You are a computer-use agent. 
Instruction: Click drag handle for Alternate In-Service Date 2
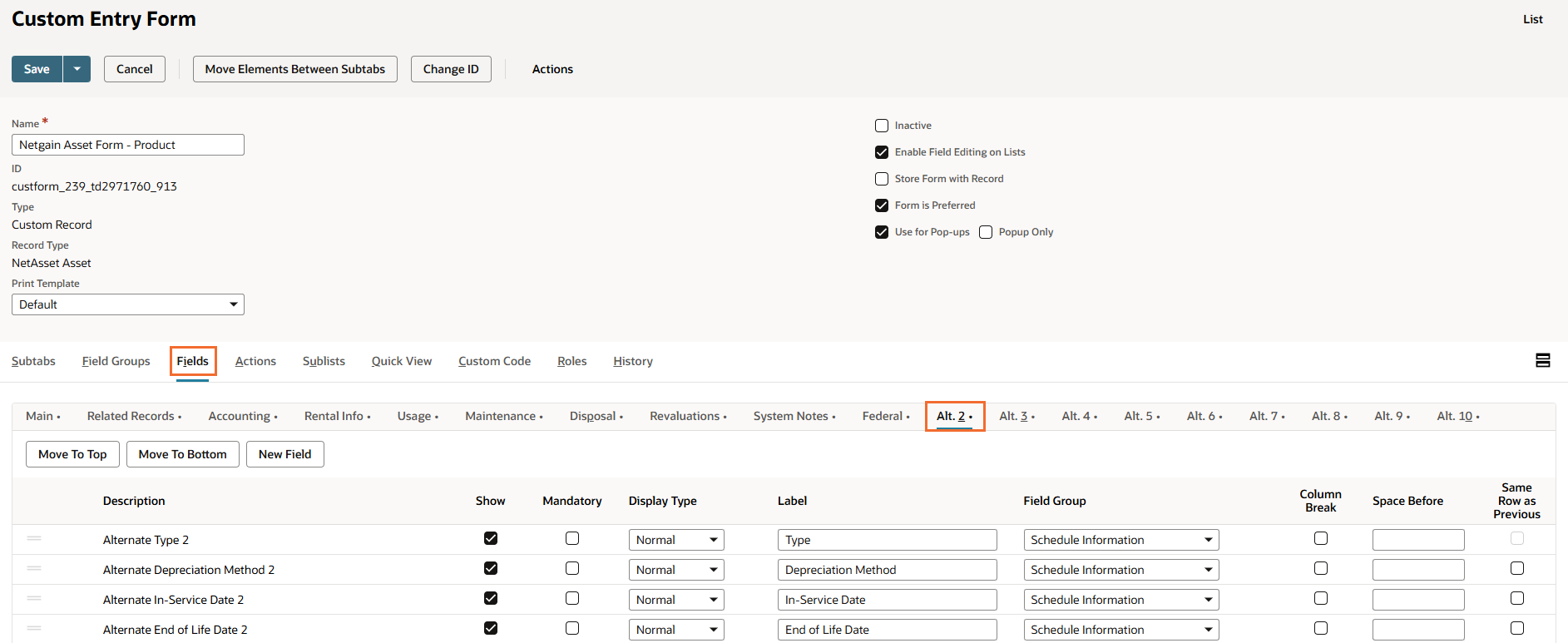click(x=34, y=599)
